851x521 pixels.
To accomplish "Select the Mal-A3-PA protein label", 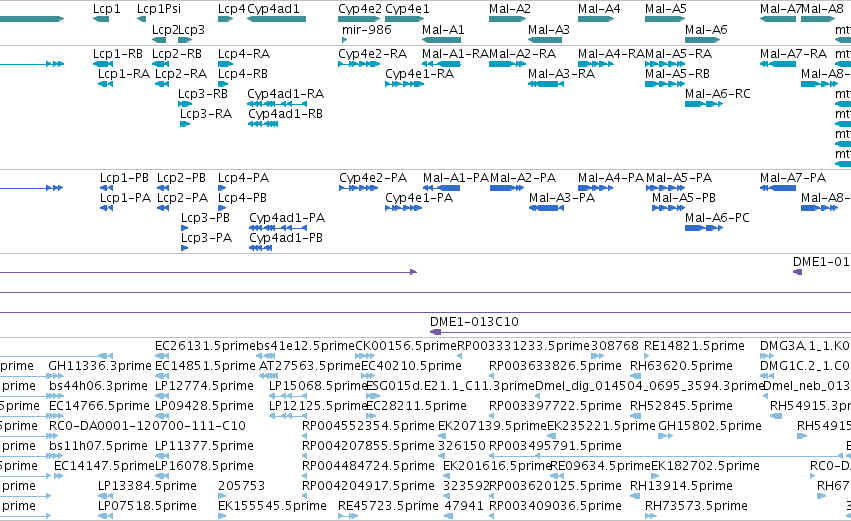I will 562,198.
